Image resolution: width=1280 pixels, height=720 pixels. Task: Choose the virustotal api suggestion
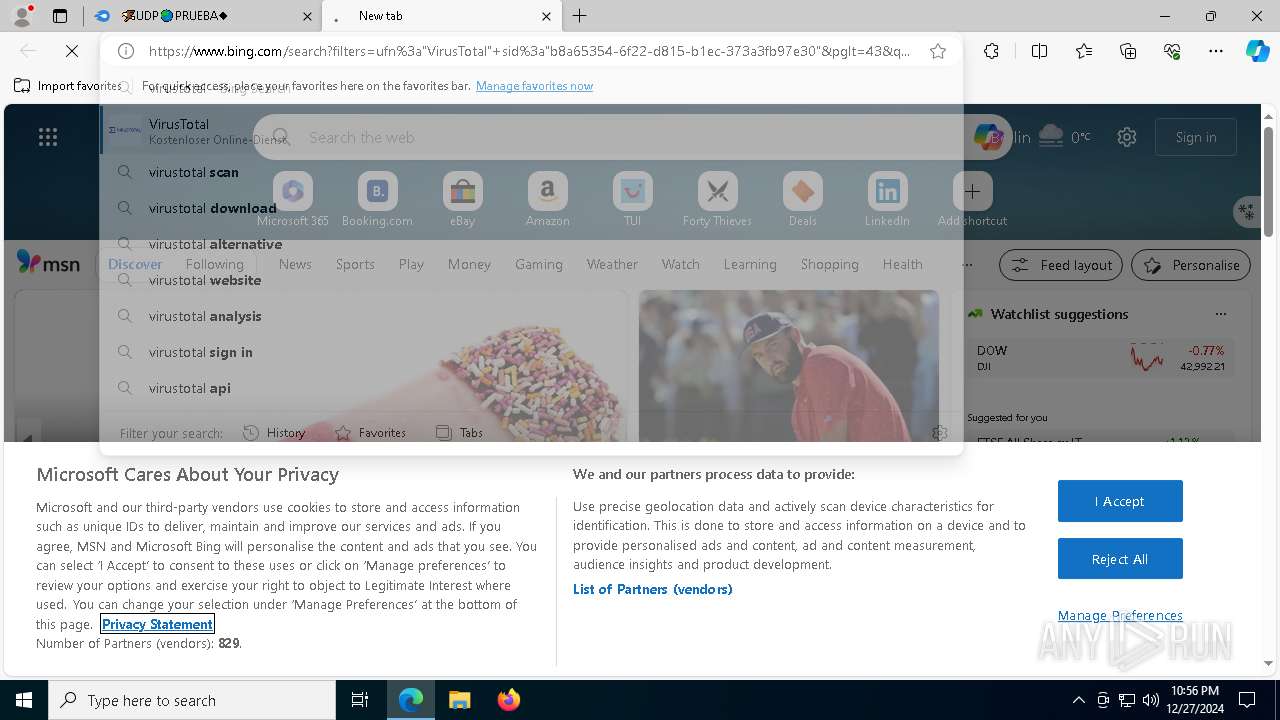[530, 388]
